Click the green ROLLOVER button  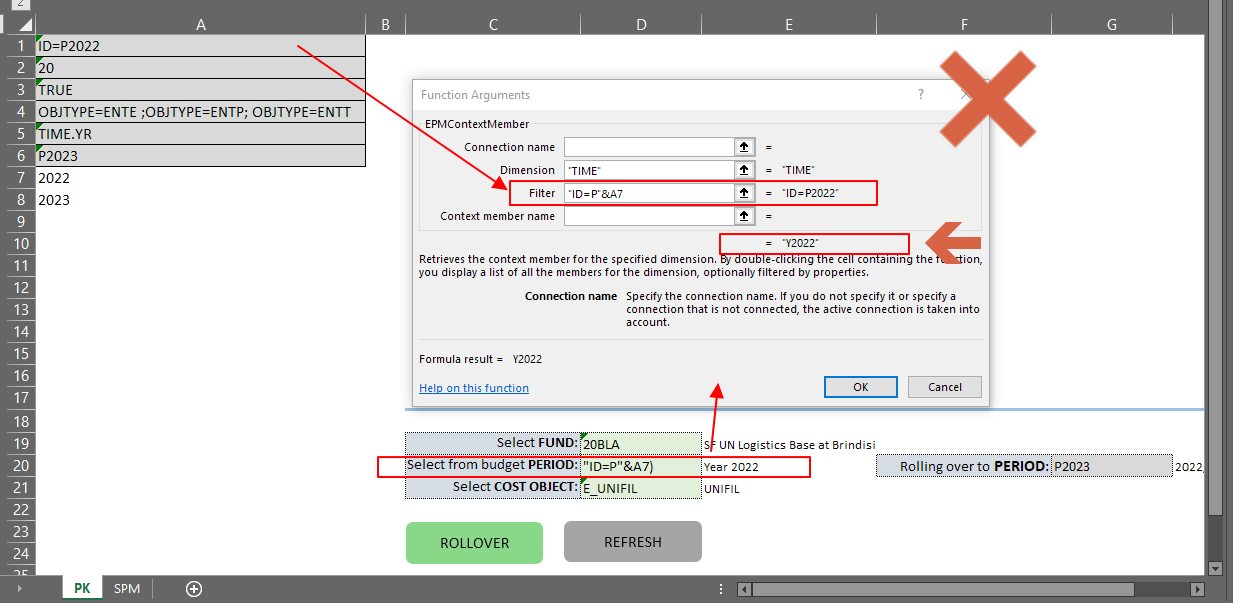474,543
